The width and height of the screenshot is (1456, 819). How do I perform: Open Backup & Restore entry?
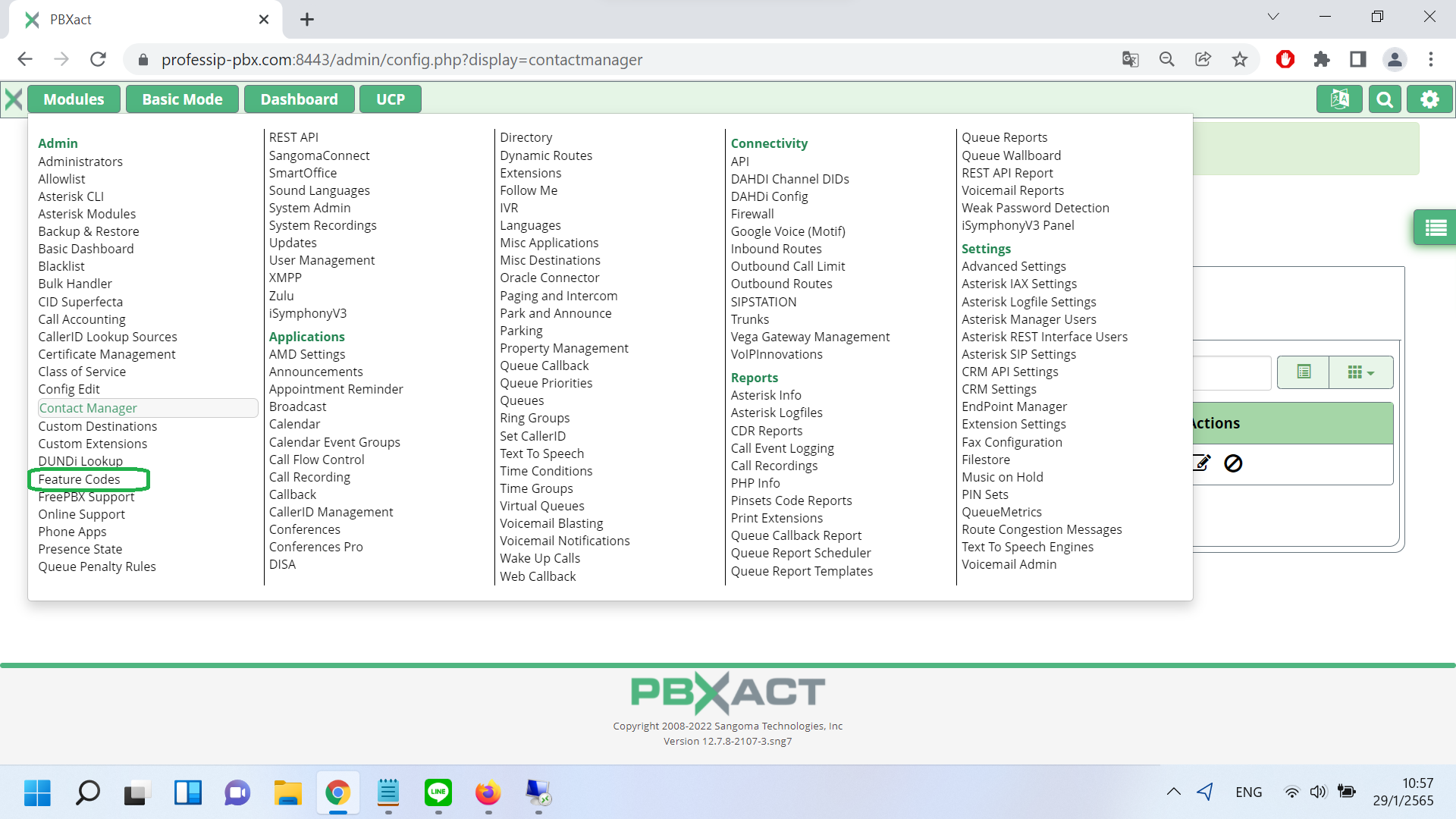[x=89, y=231]
